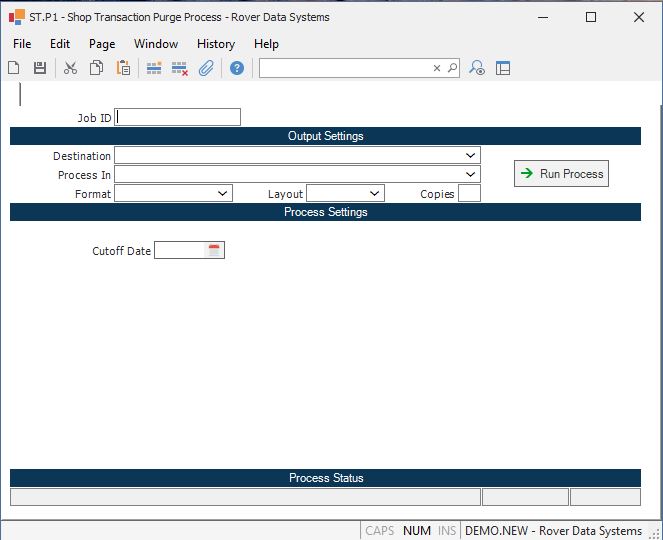
Task: Click the Paste clipboard icon
Action: [x=123, y=68]
